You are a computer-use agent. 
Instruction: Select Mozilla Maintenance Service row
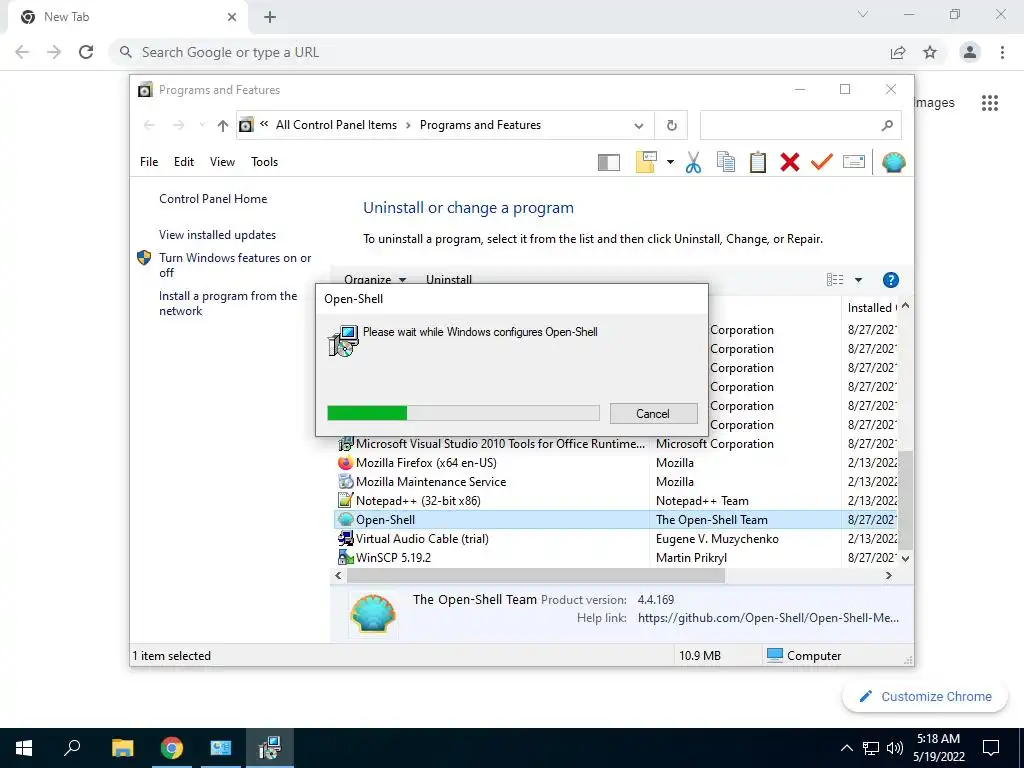[x=617, y=482]
